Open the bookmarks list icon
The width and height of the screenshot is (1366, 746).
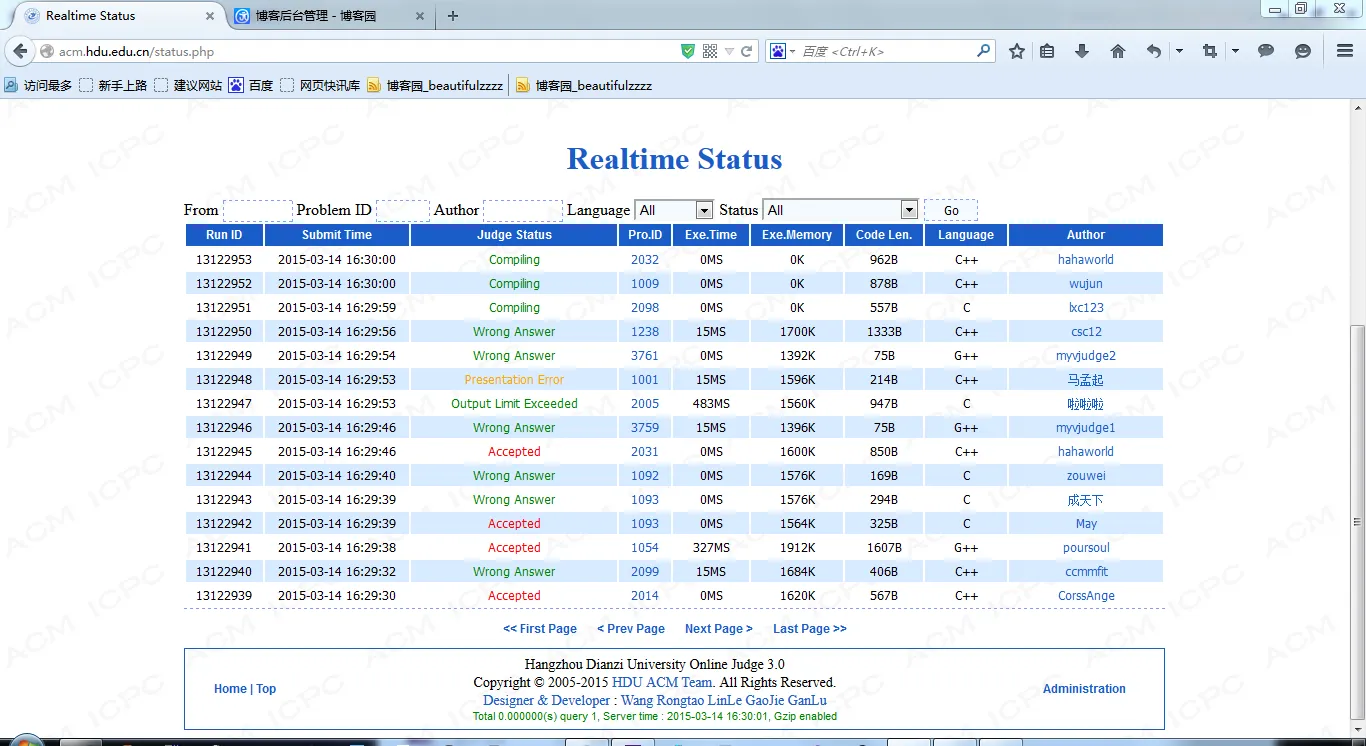(x=1047, y=51)
